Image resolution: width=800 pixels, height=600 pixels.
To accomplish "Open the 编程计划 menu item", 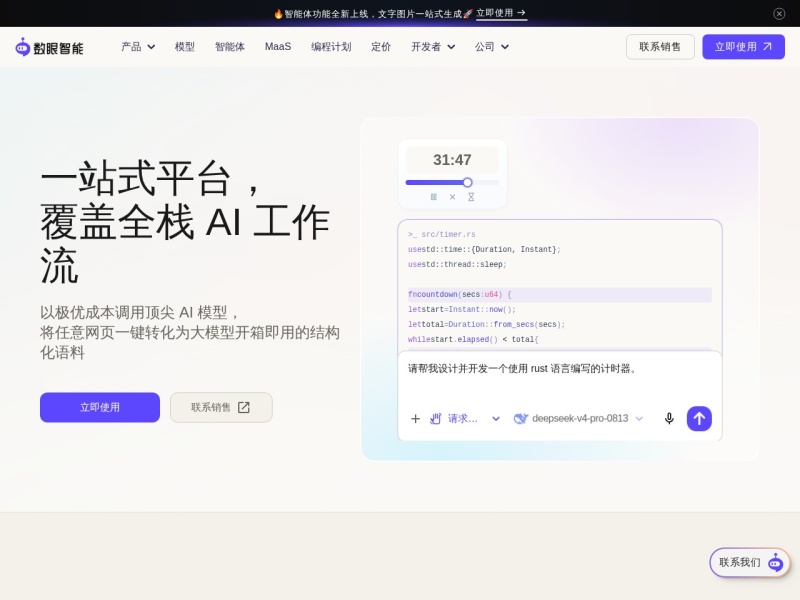I will [331, 47].
